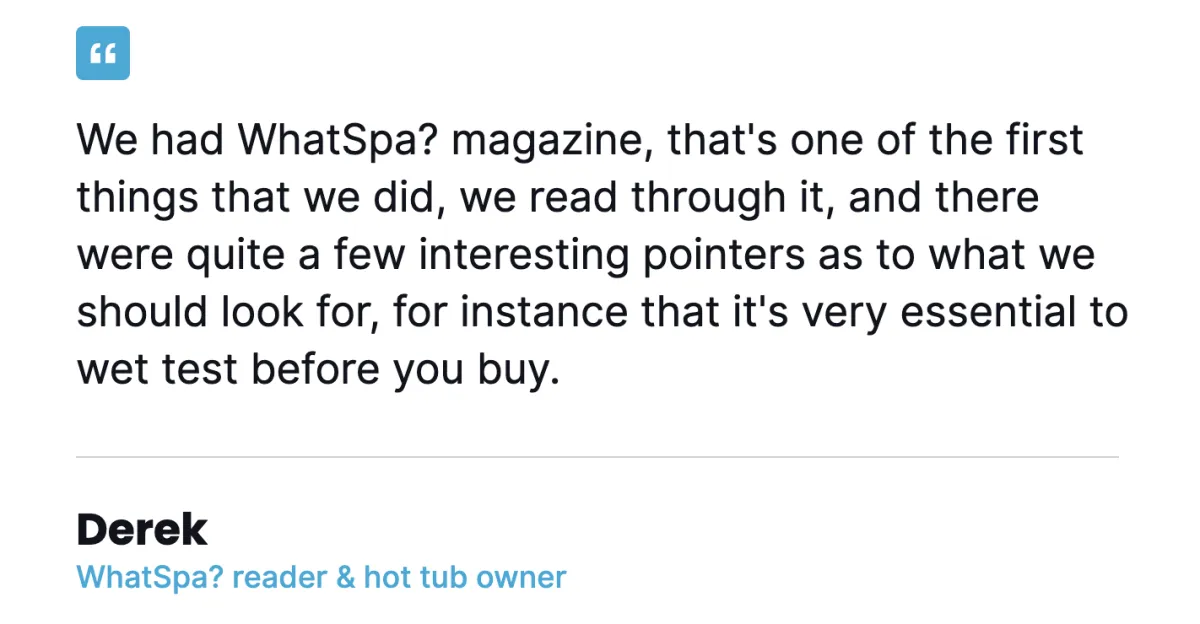Click the blue quotation mark icon

tap(103, 53)
